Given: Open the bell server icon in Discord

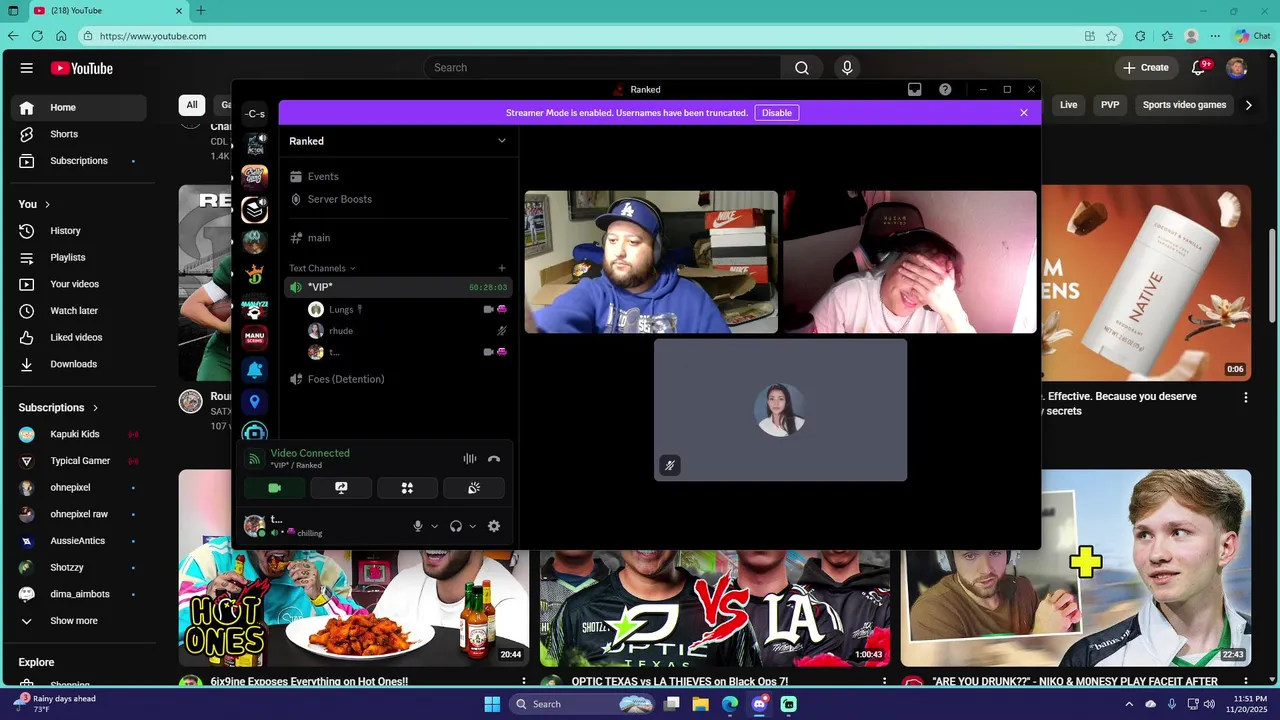Looking at the screenshot, I should 255,370.
